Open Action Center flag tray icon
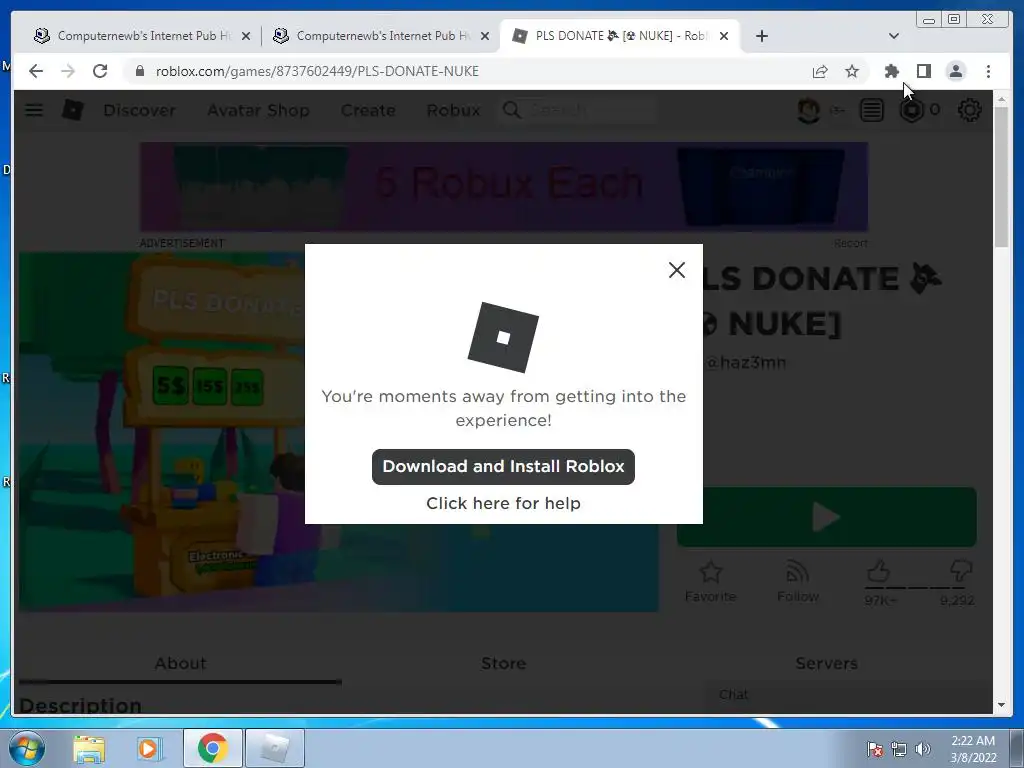 (874, 749)
